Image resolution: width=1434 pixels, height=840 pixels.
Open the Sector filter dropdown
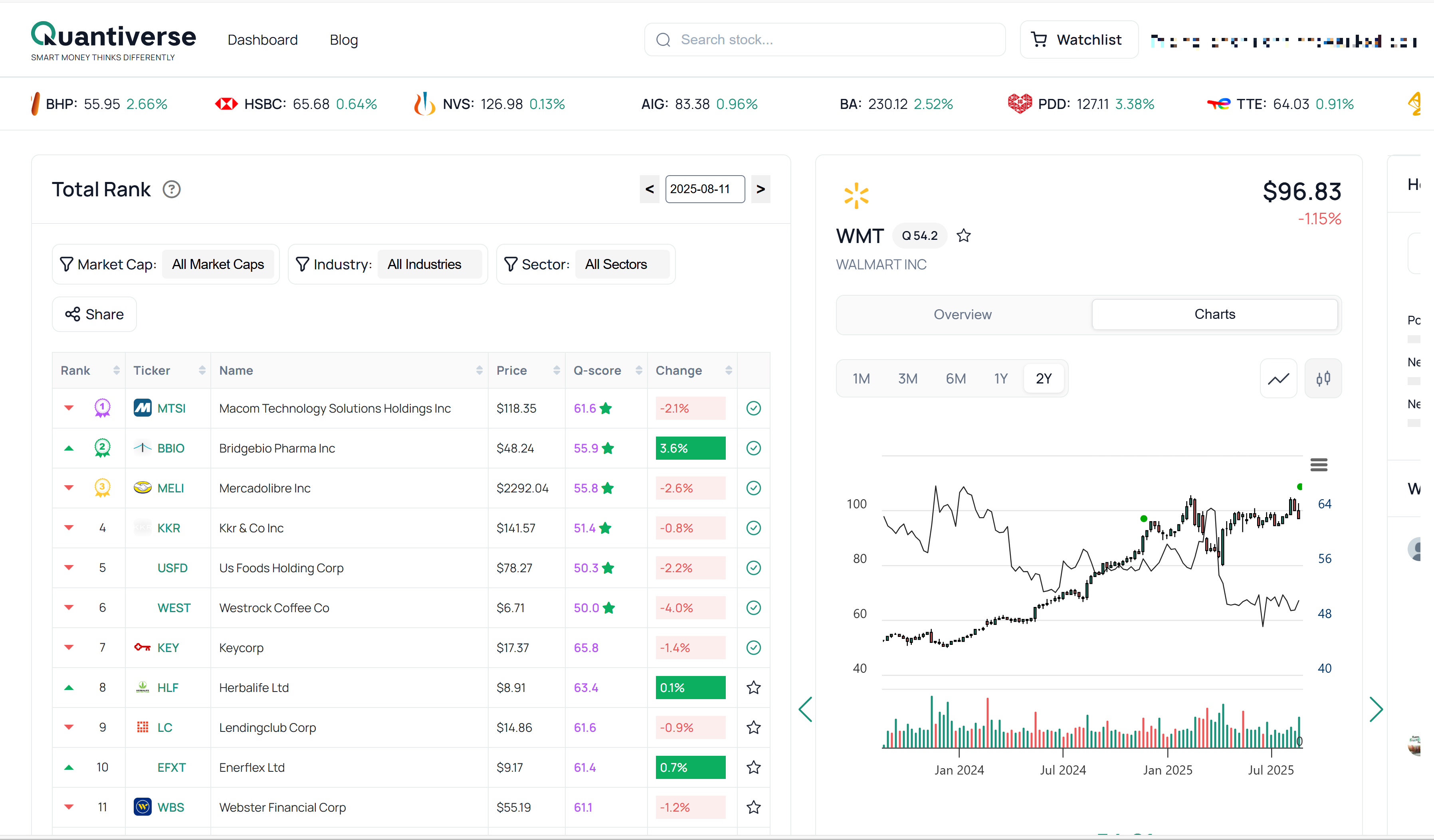click(x=622, y=265)
